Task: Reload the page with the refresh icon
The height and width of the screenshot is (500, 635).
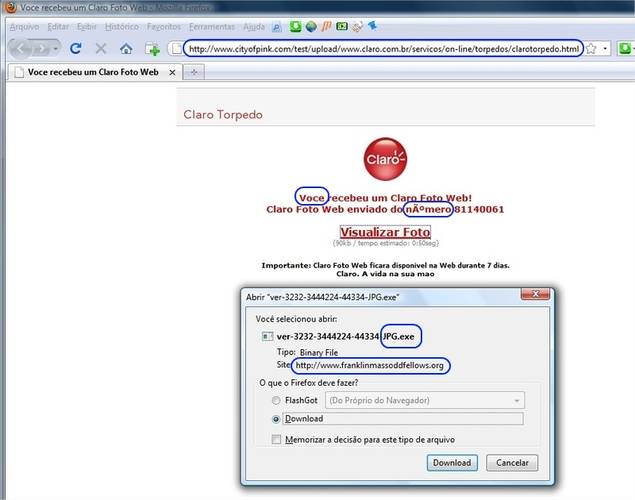Action: tap(75, 49)
